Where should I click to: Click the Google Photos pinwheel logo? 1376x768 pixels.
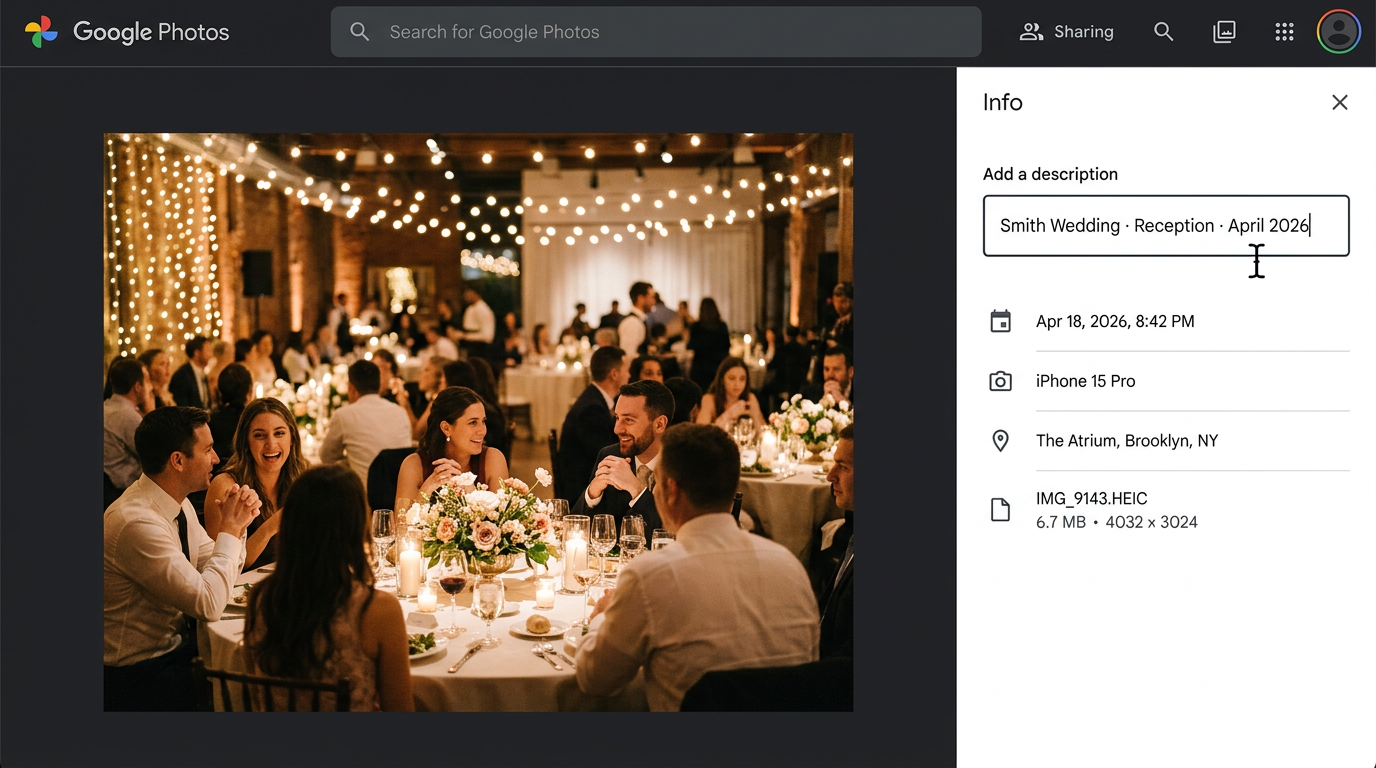click(x=41, y=31)
